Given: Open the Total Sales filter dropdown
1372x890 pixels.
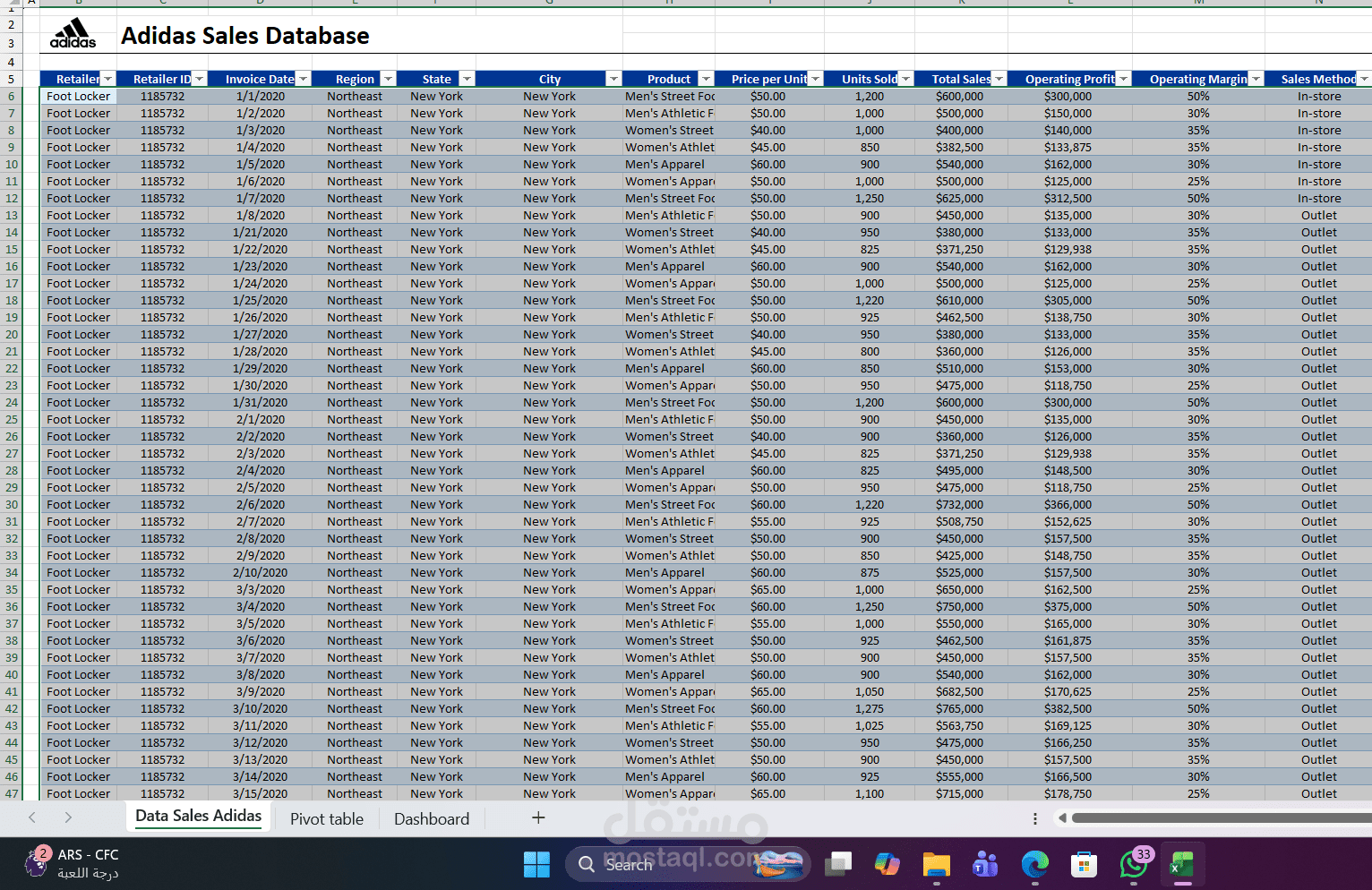Looking at the screenshot, I should coord(999,79).
